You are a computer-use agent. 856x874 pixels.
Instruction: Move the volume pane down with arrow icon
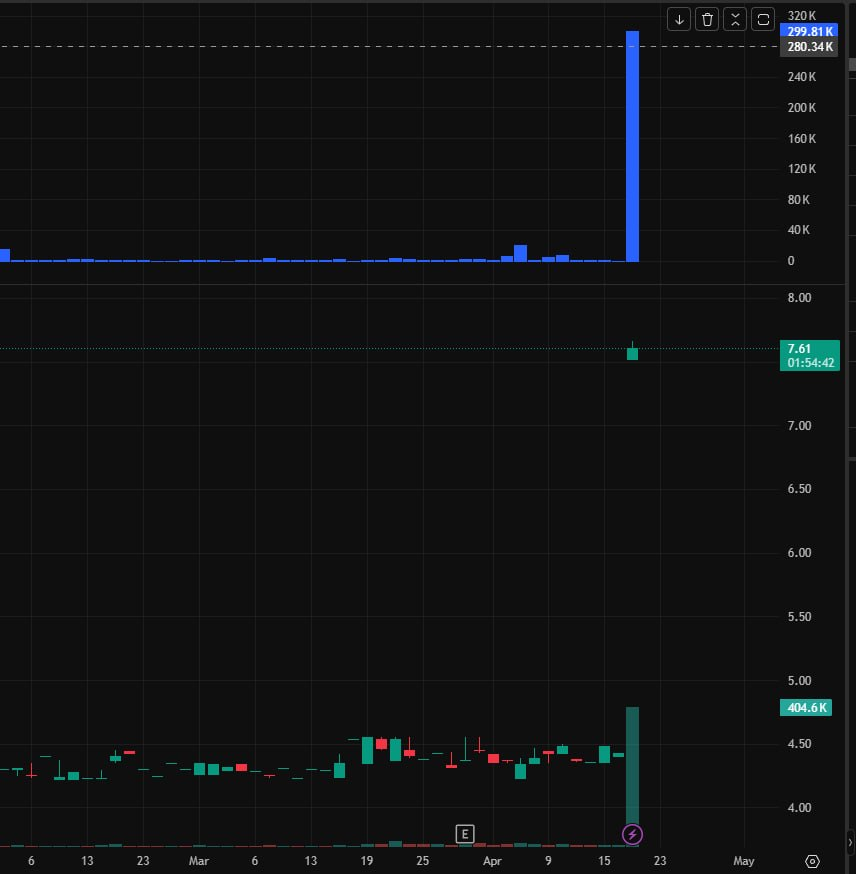point(679,20)
